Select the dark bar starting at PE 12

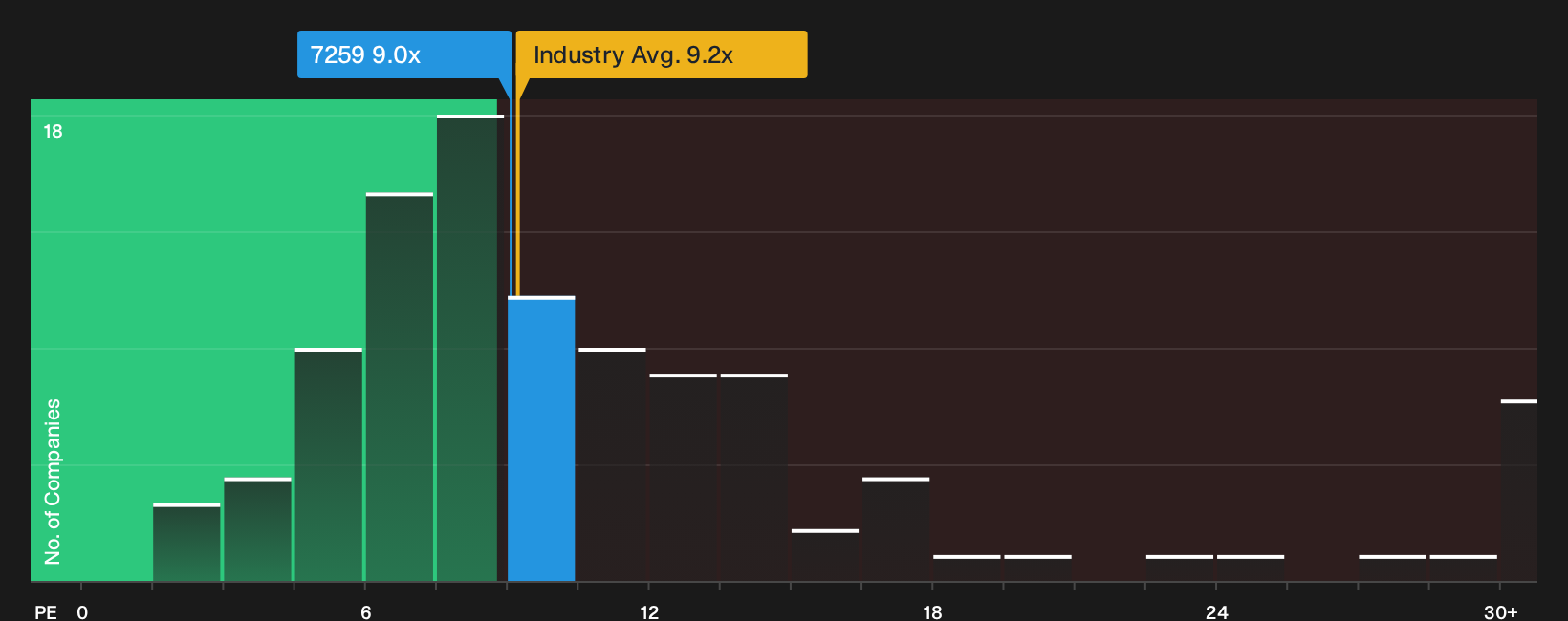(x=684, y=478)
